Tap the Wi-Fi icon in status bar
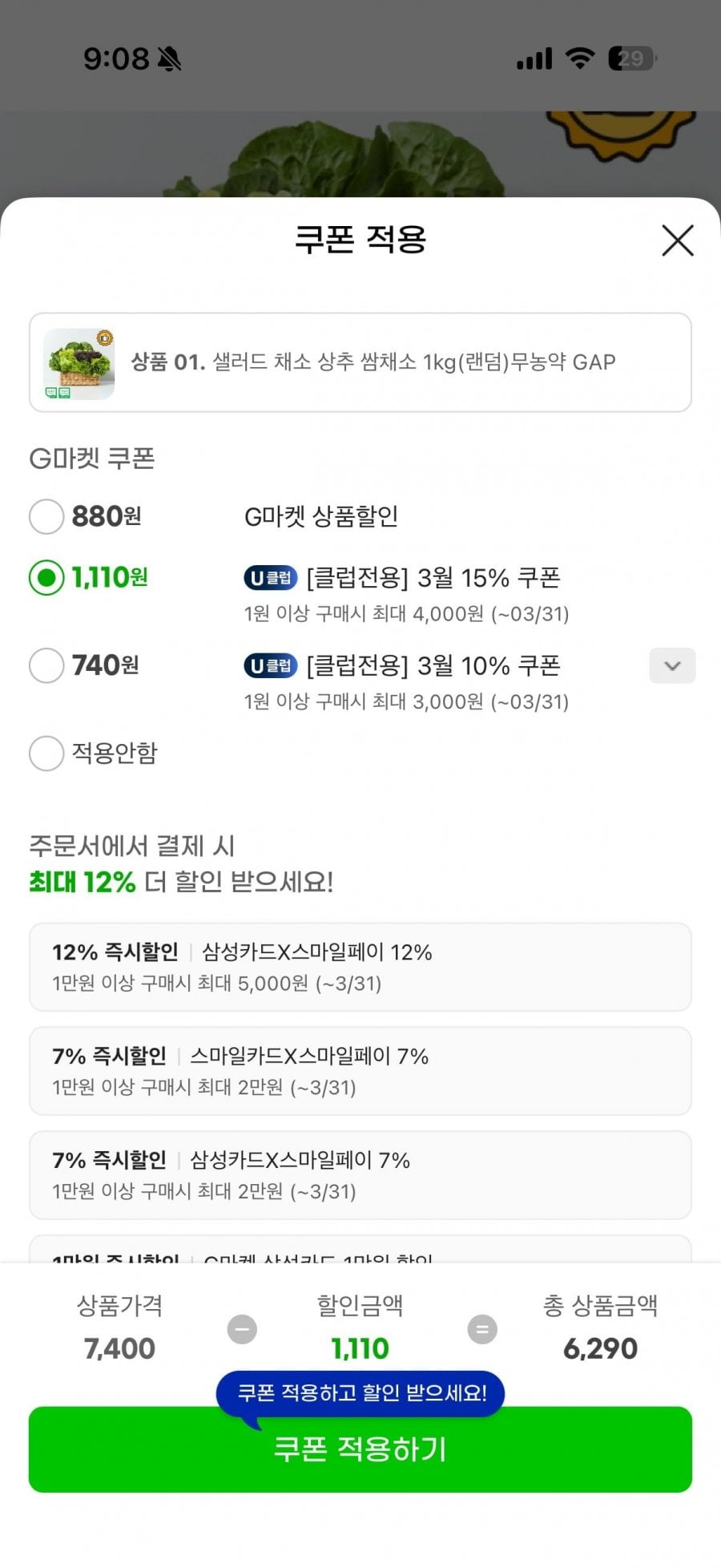721x1568 pixels. click(579, 59)
